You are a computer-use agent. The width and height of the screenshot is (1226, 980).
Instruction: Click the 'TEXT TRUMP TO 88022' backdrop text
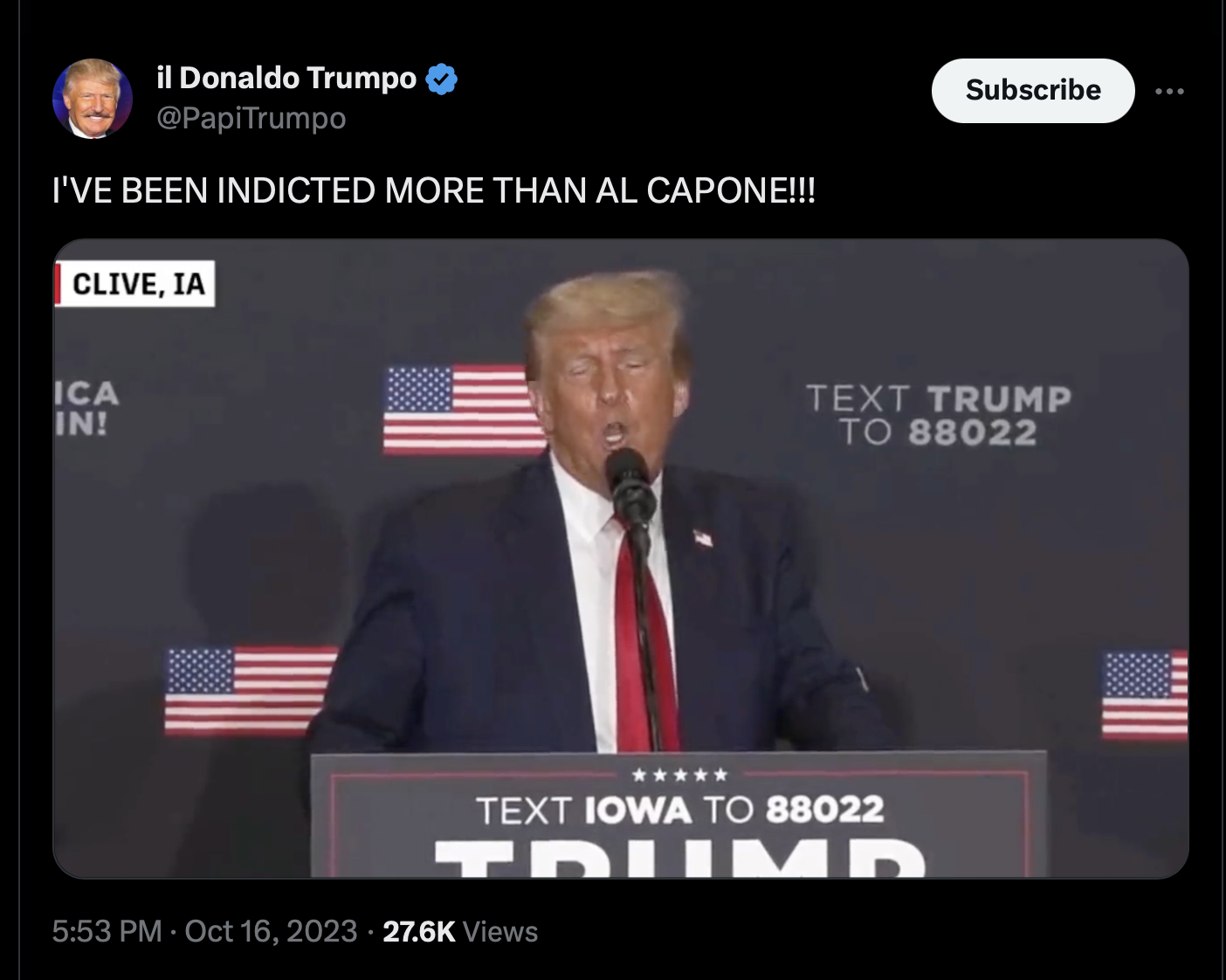click(939, 415)
